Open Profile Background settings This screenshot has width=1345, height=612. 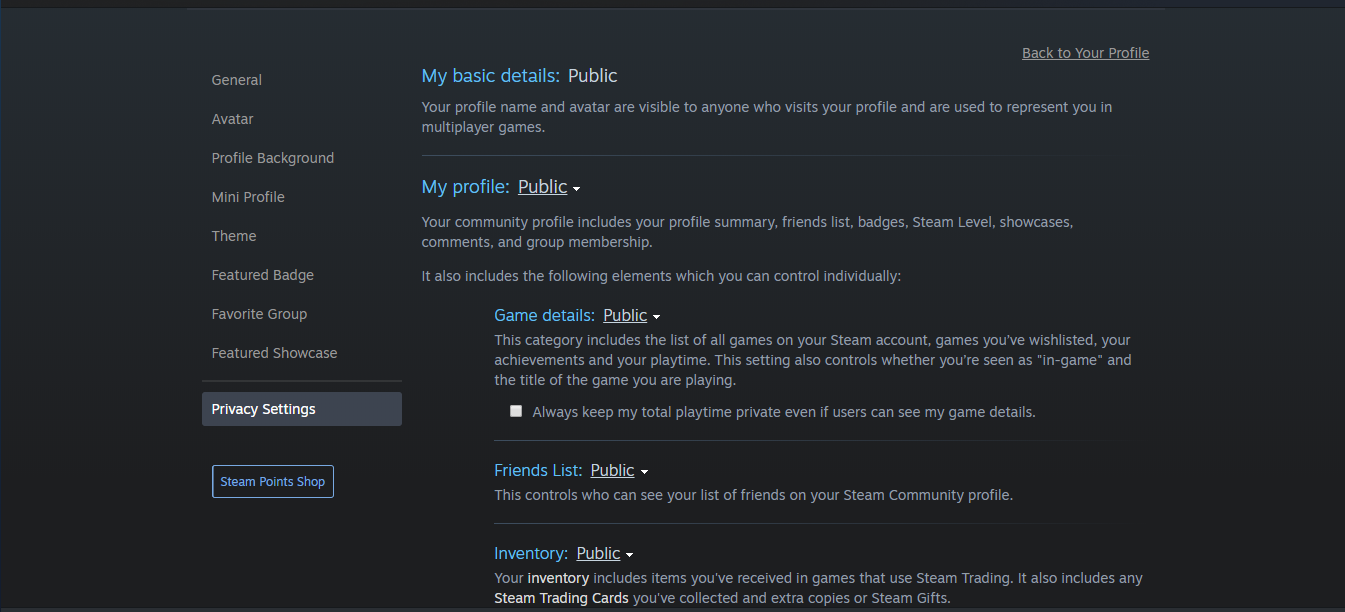click(272, 158)
